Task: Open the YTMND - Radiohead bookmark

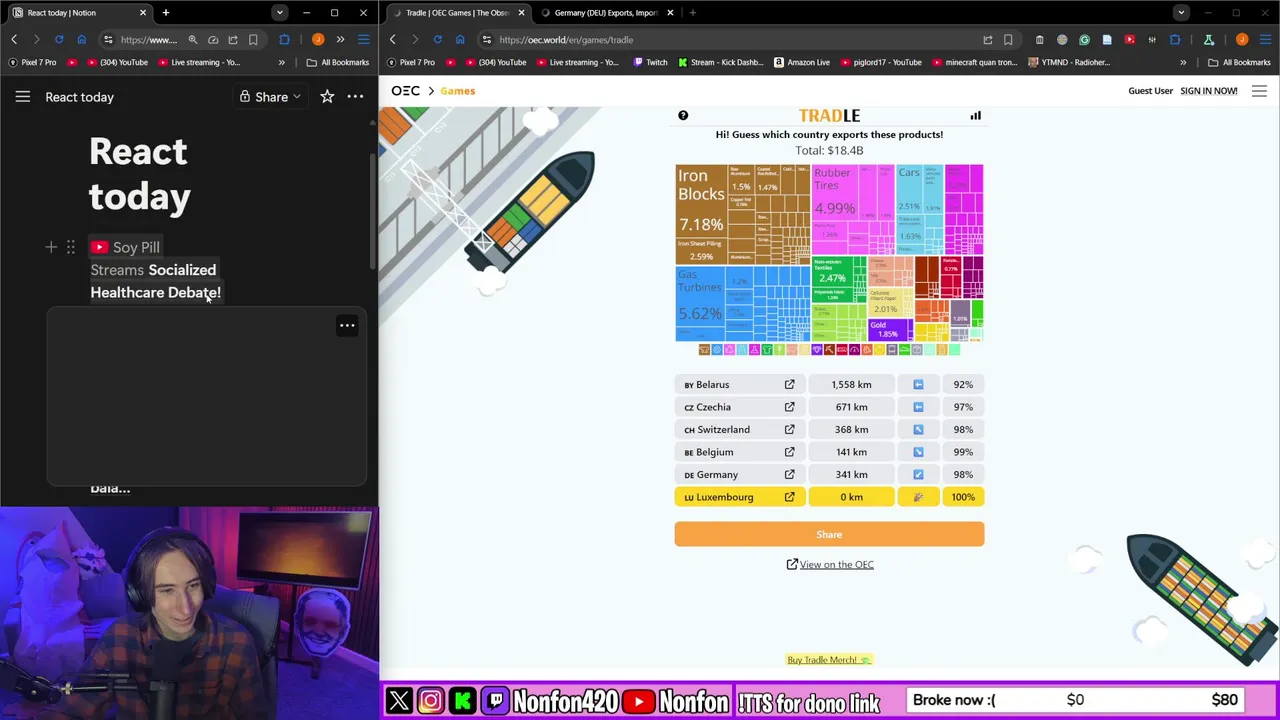Action: (1068, 62)
